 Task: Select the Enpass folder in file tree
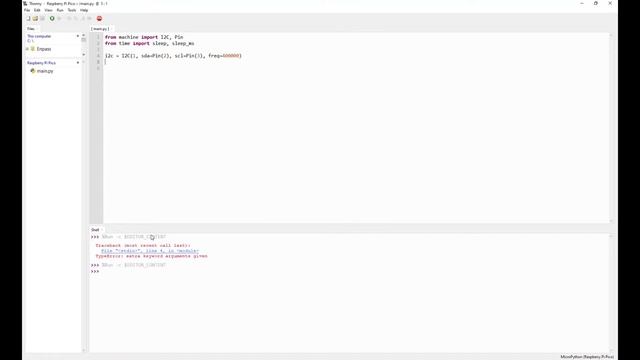click(x=44, y=49)
